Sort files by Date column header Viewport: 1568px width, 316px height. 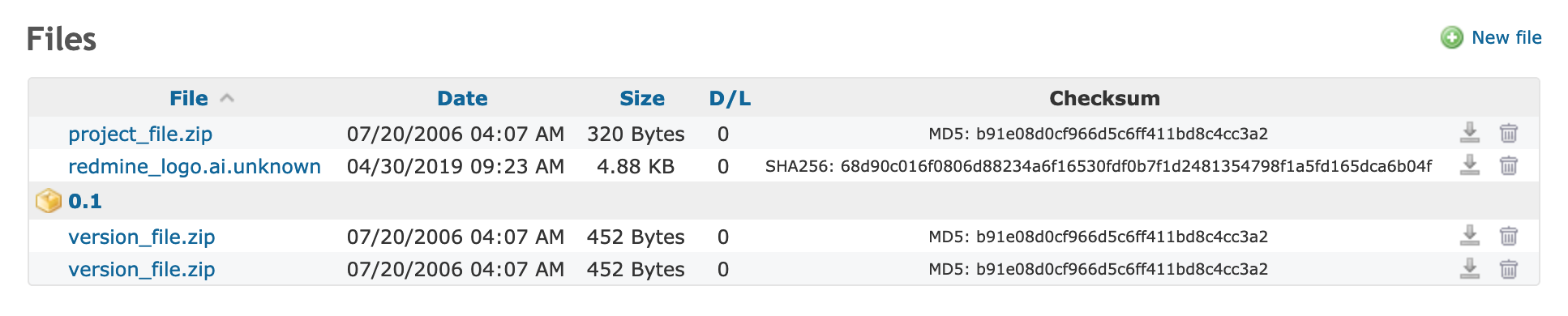tap(462, 98)
